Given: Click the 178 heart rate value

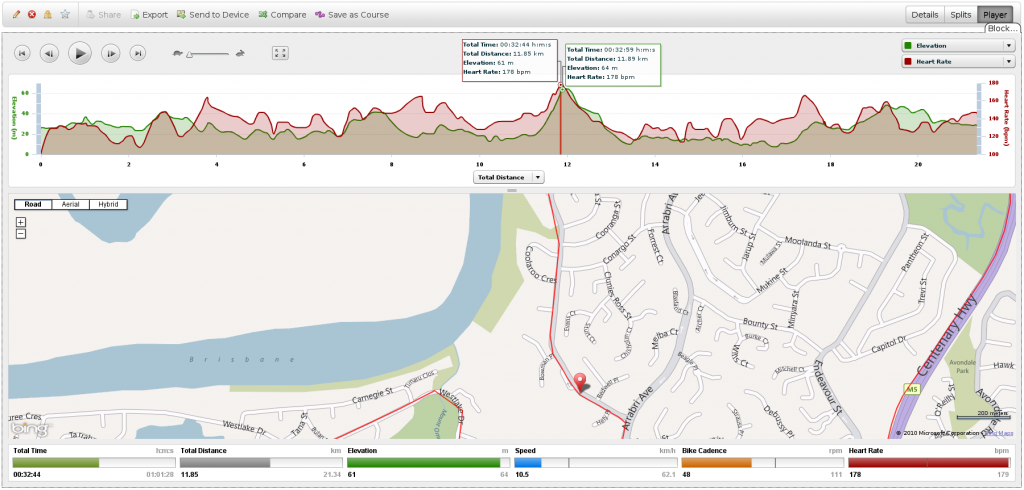Looking at the screenshot, I should coord(855,474).
